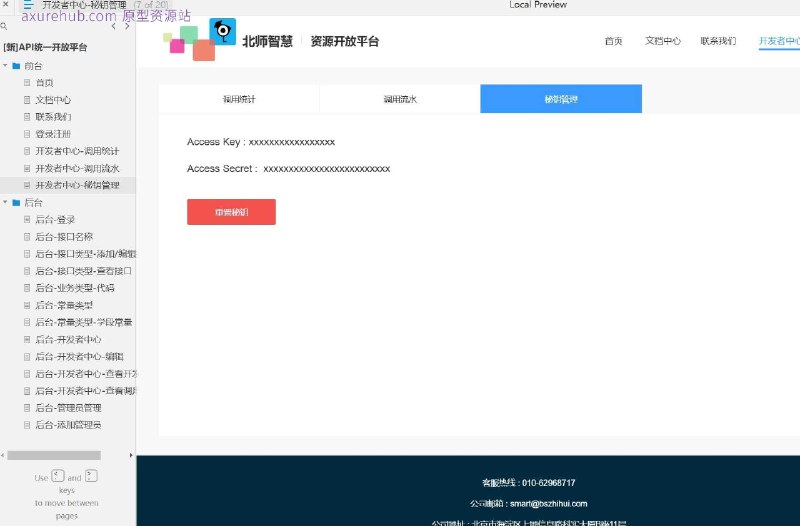Screen dimensions: 800x526
Task: Open 后台-接口名称 page
Action: [x=64, y=237]
